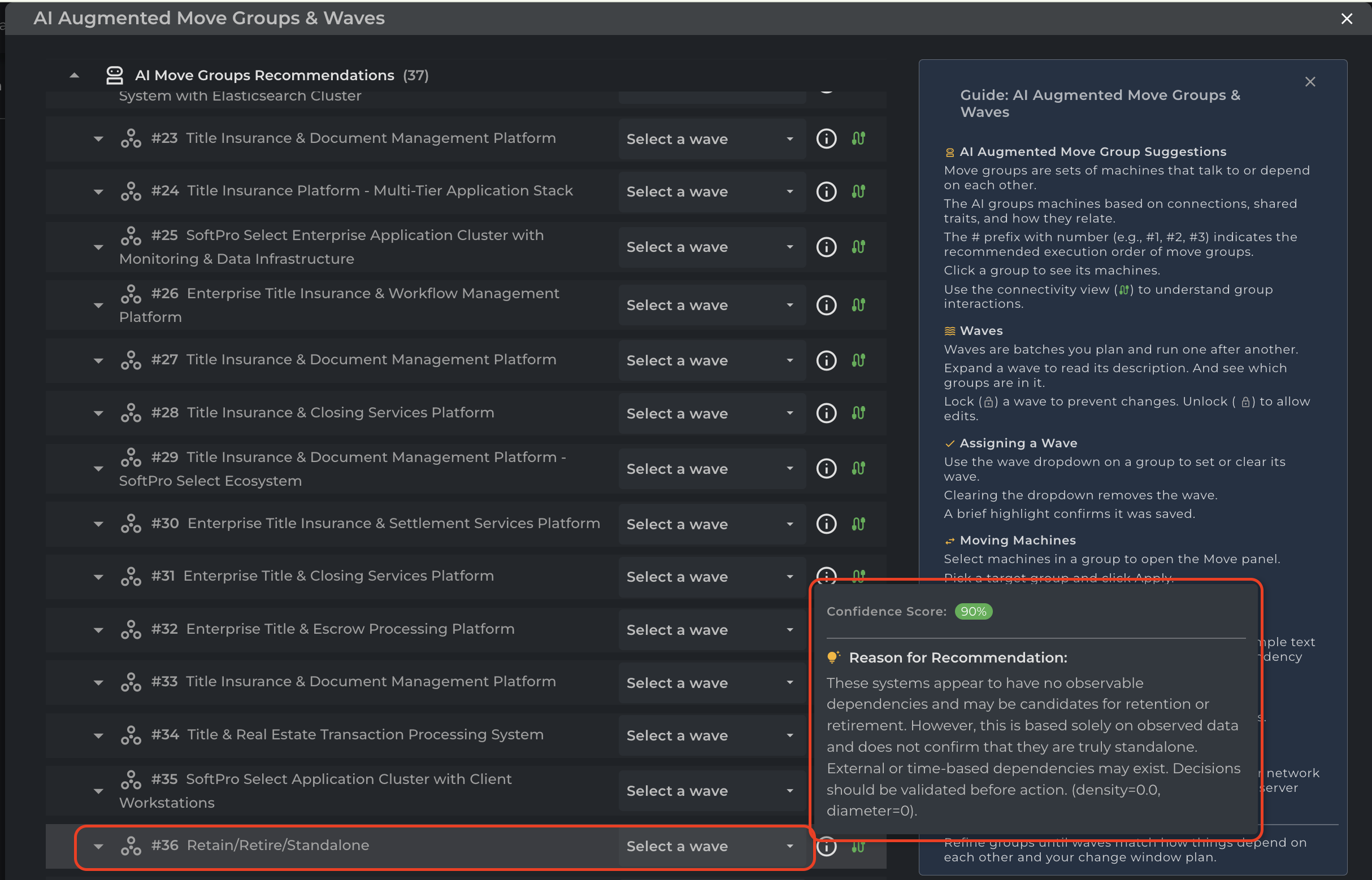Expand group #24 Multi-Tier Application Stack
The width and height of the screenshot is (1372, 880).
click(x=98, y=192)
